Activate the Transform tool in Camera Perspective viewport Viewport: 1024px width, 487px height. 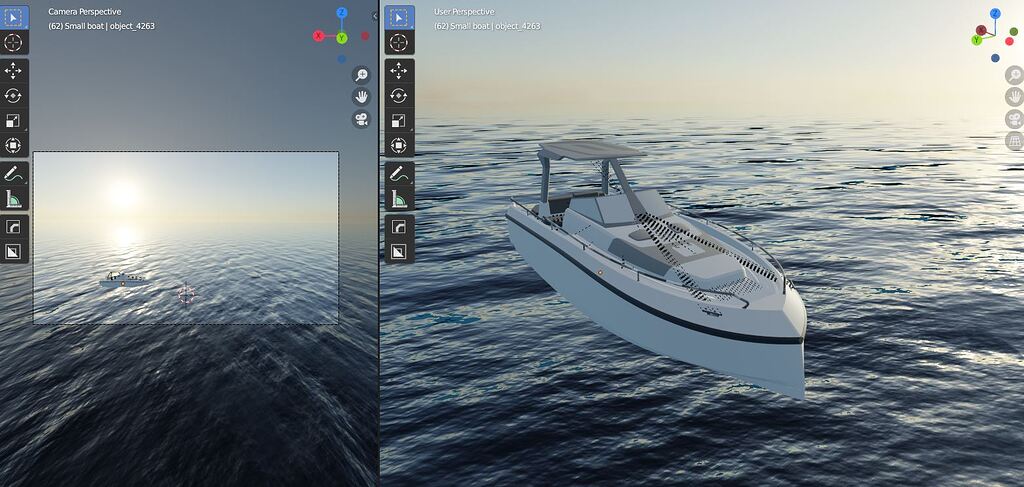[13, 146]
